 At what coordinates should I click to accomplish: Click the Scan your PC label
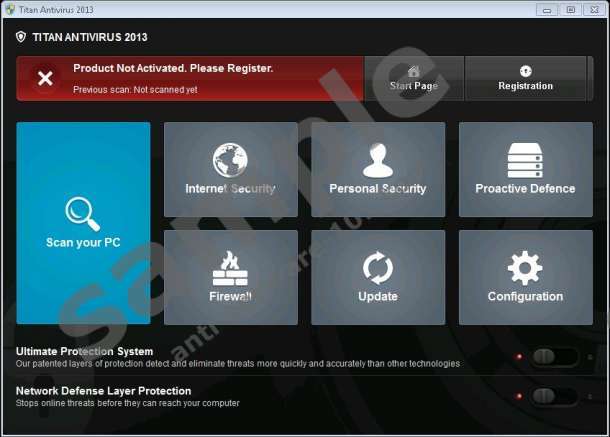(x=83, y=243)
